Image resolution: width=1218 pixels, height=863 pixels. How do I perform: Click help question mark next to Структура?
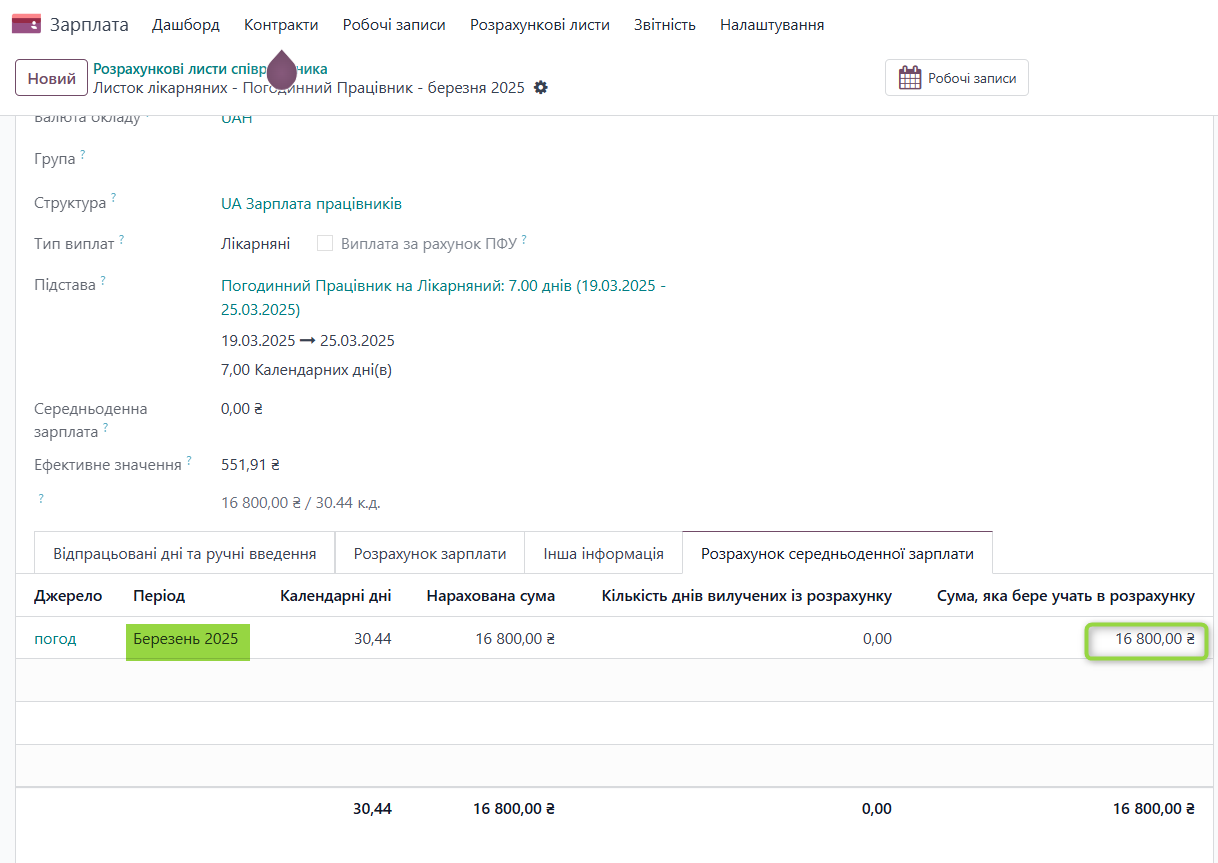(x=114, y=199)
